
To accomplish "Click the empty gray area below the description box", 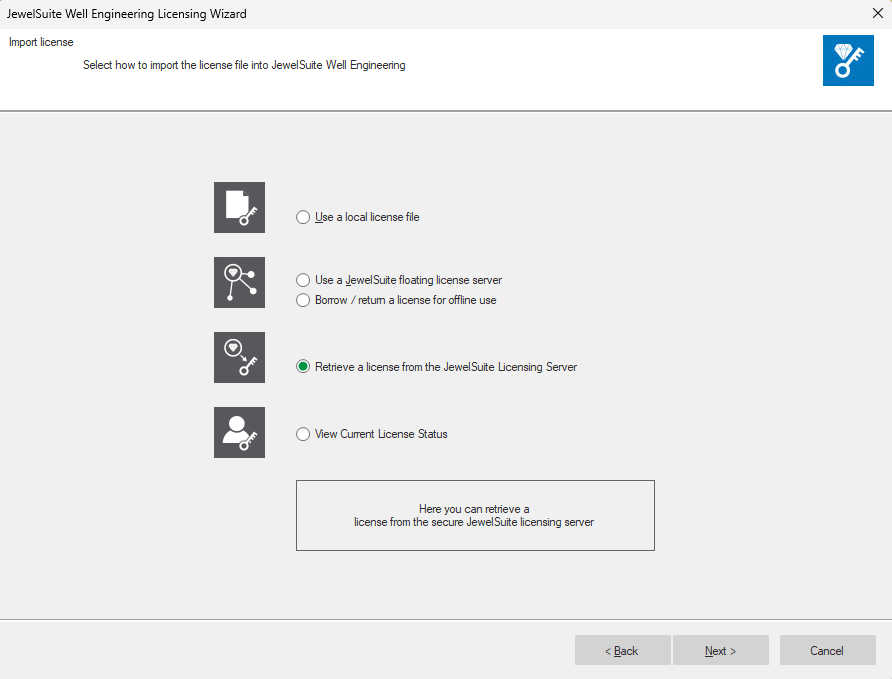I will (475, 585).
